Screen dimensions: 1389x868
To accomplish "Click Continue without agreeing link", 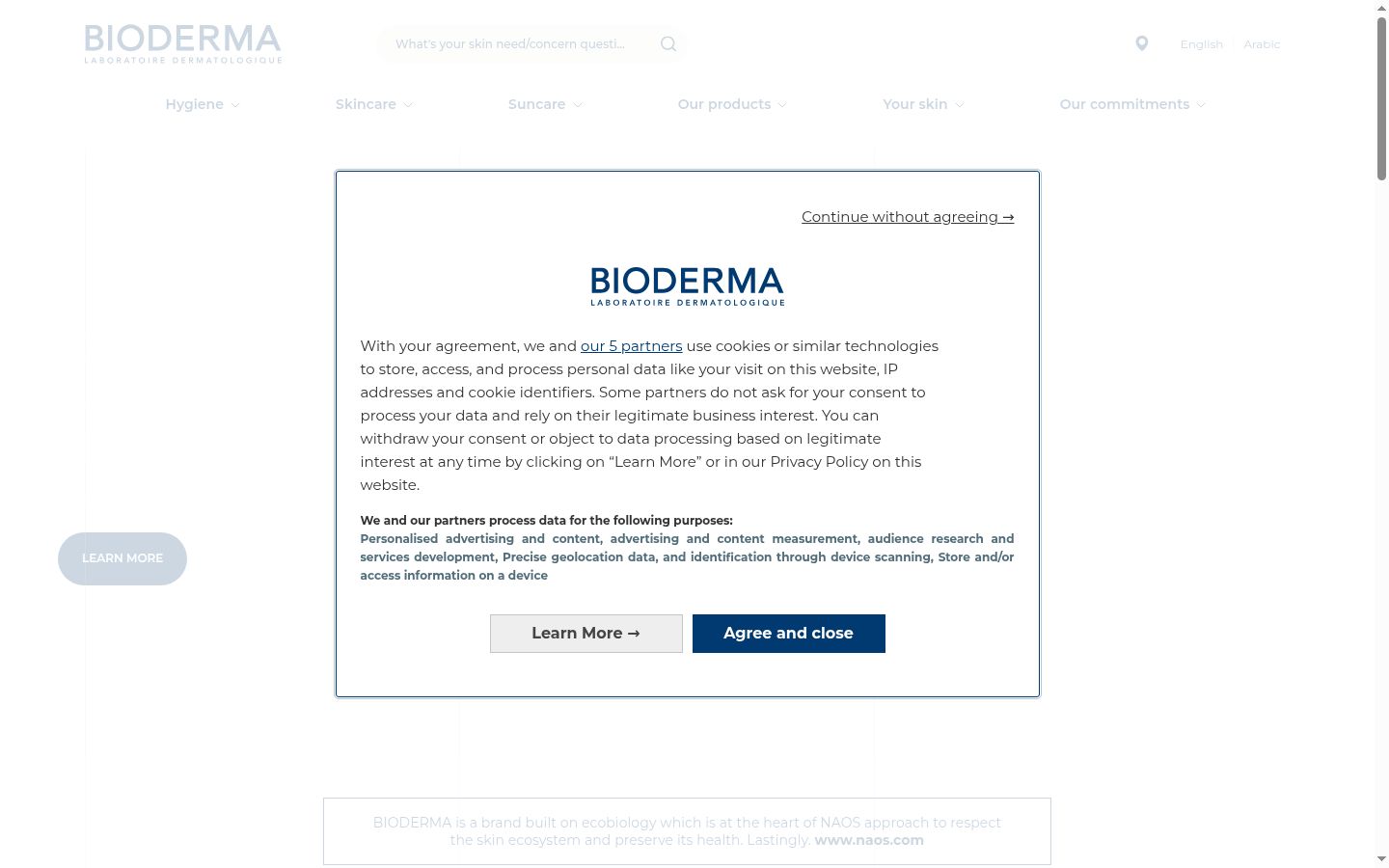I will pos(908,217).
